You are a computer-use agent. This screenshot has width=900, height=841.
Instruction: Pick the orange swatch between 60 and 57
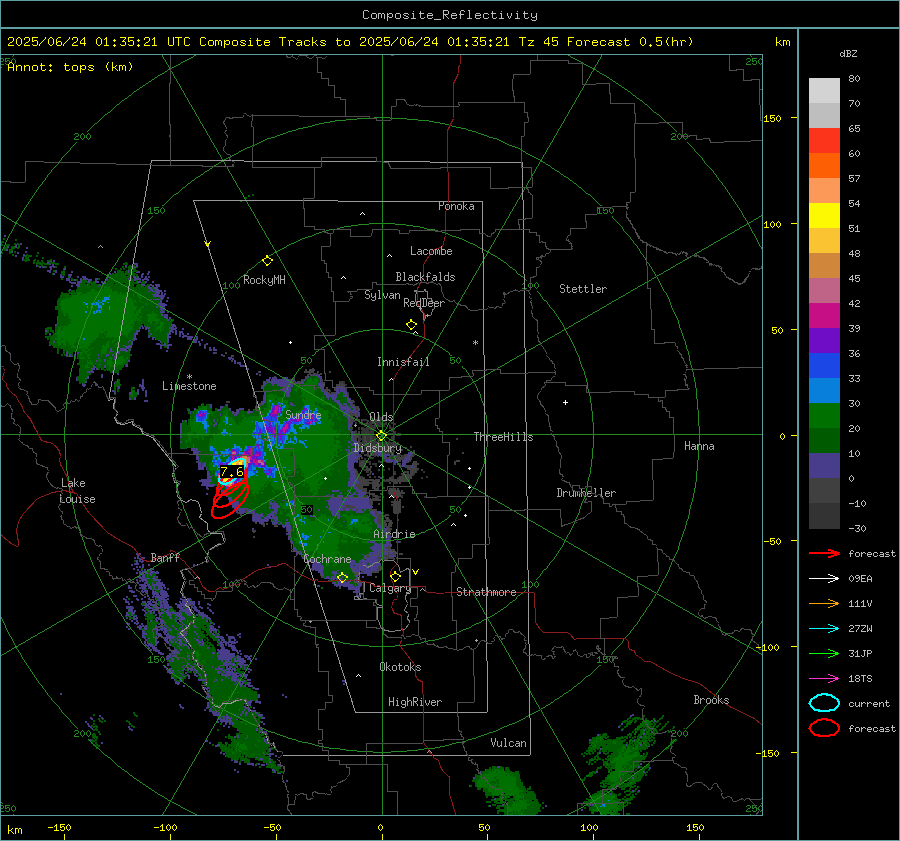coord(824,166)
